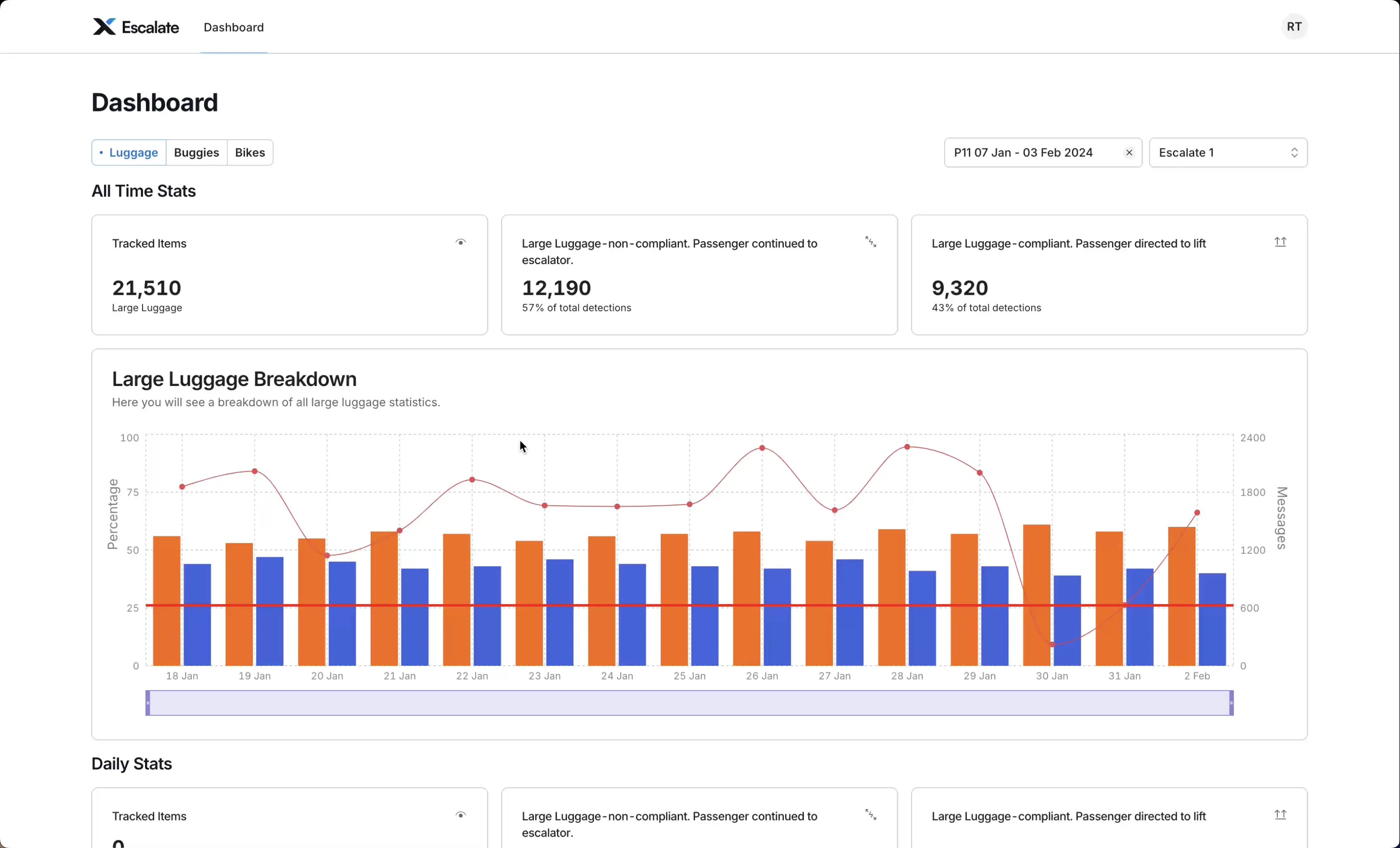
Task: Click the 26 Jan messages data point
Action: coord(762,448)
